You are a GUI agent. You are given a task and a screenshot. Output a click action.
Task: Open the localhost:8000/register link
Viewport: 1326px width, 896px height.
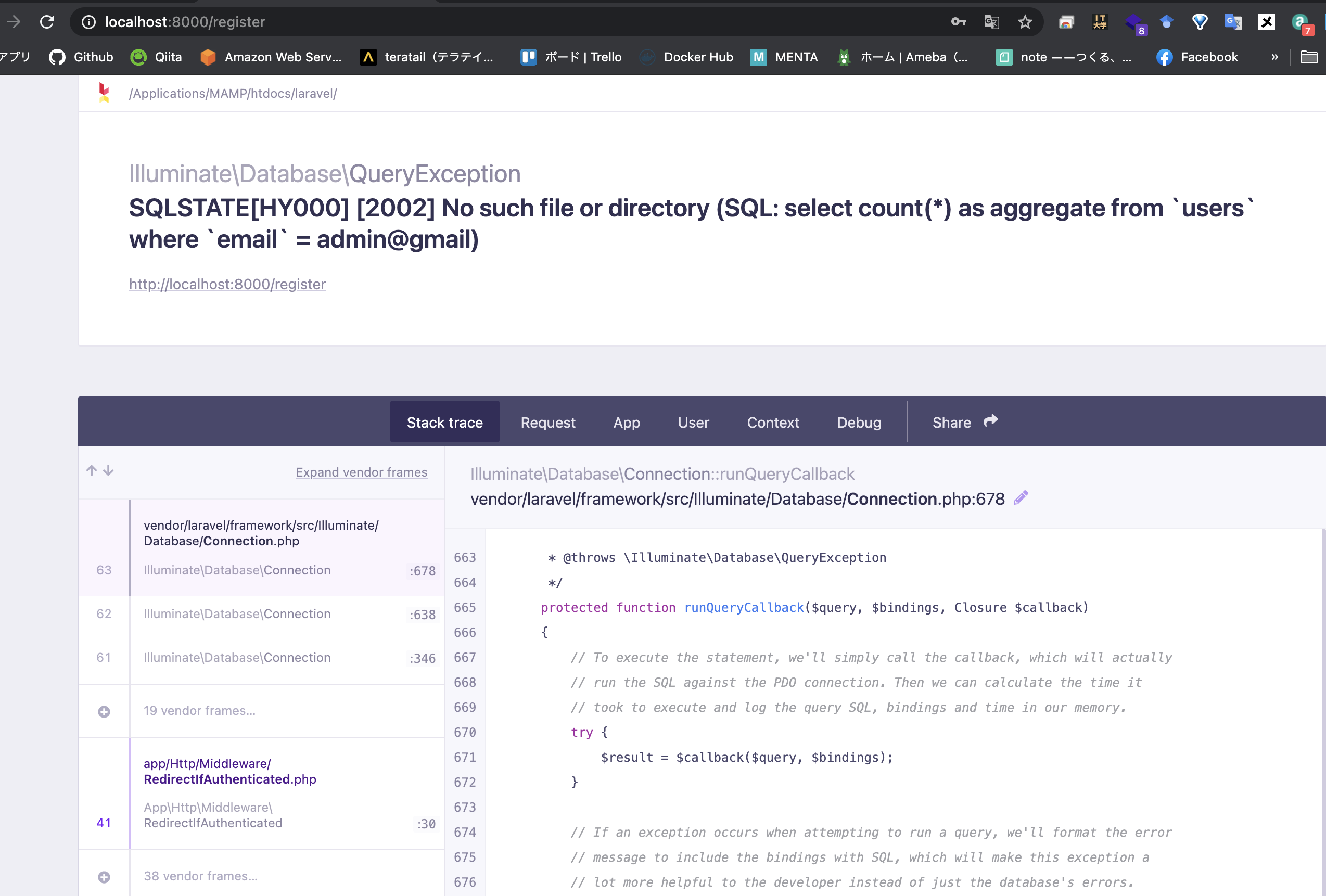tap(227, 284)
